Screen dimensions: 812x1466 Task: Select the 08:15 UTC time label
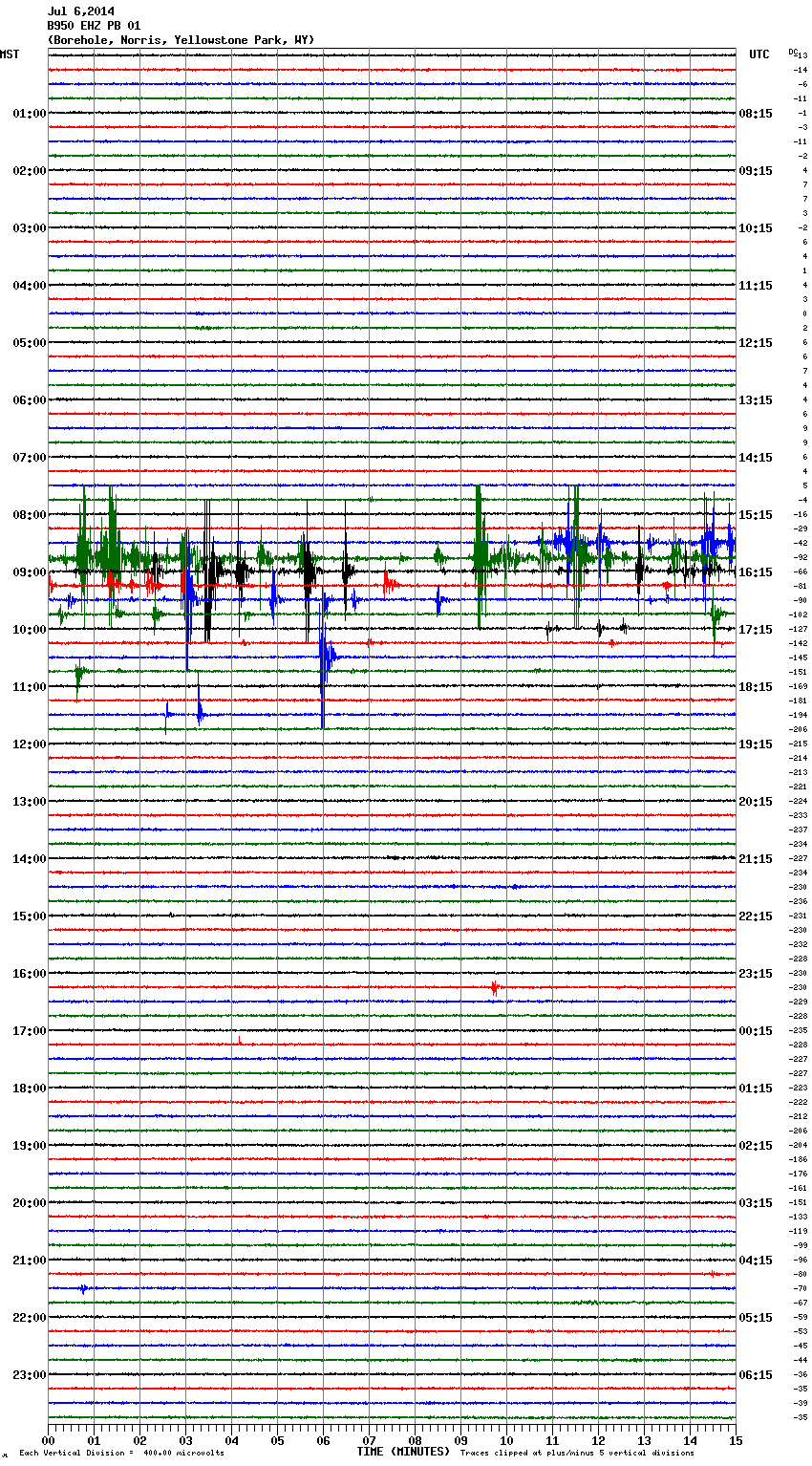756,114
